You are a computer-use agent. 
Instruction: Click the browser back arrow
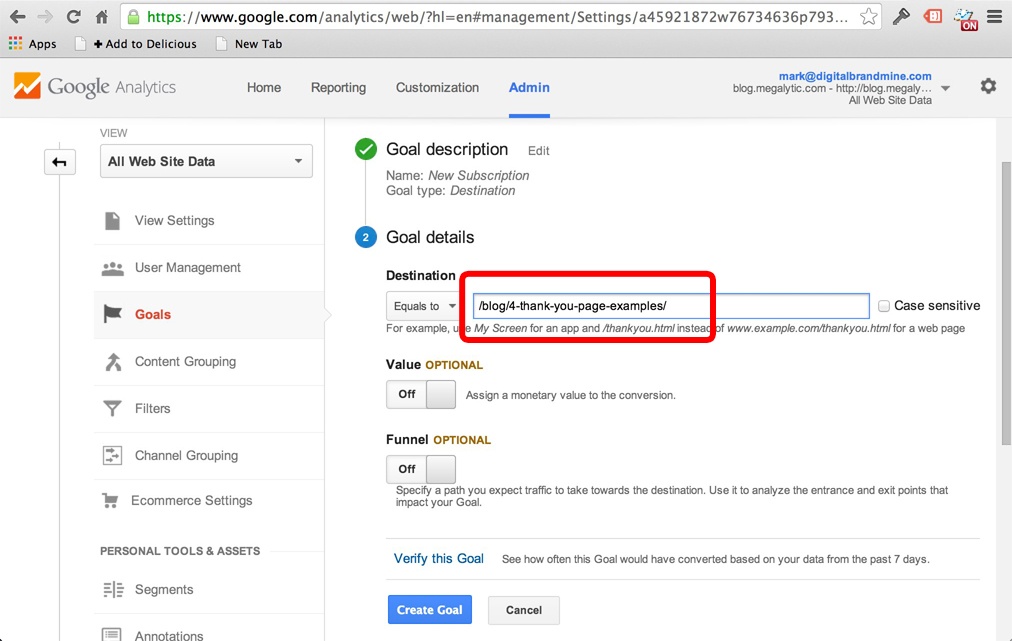[x=17, y=17]
